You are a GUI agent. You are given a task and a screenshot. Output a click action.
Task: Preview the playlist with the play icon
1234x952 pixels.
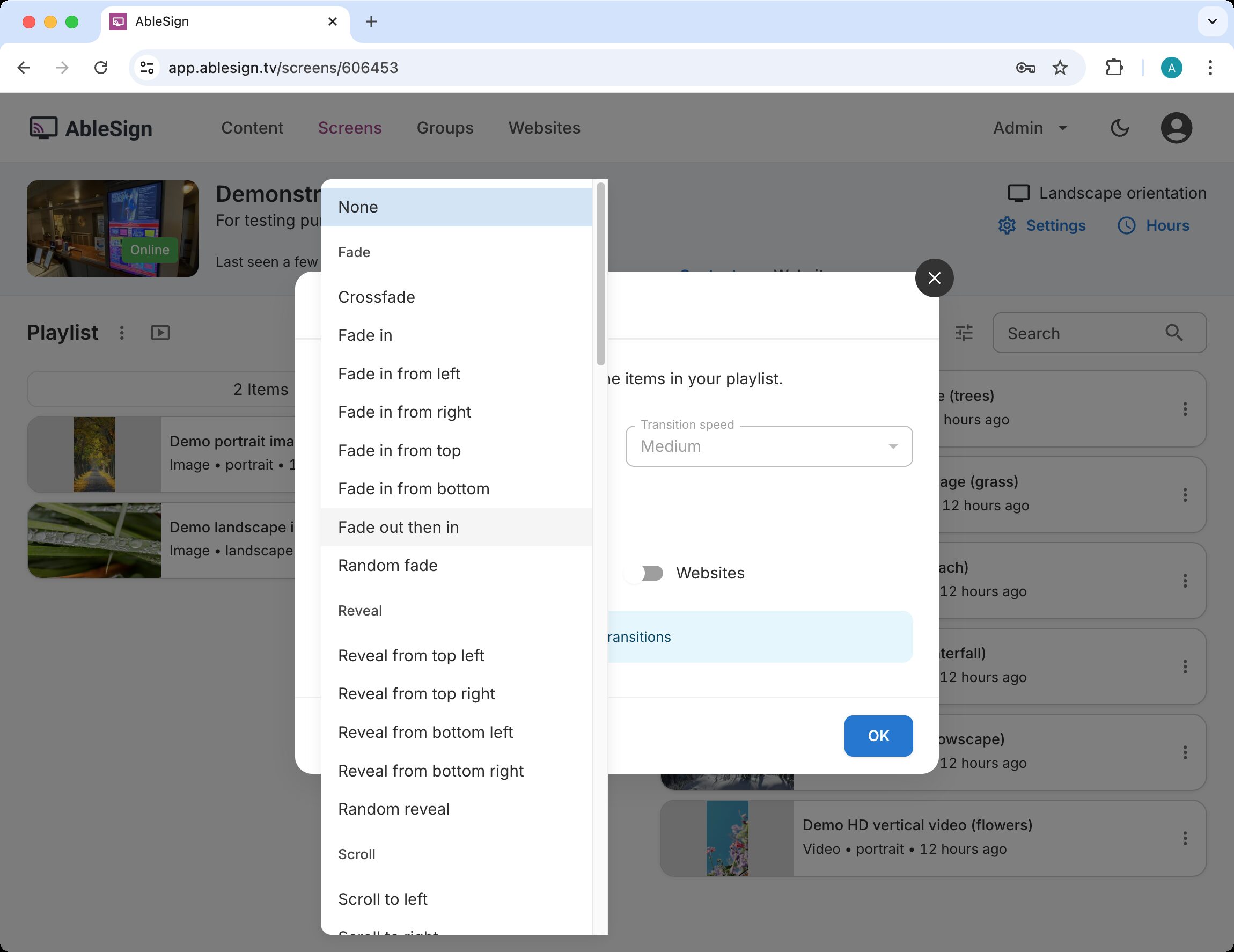[x=160, y=333]
